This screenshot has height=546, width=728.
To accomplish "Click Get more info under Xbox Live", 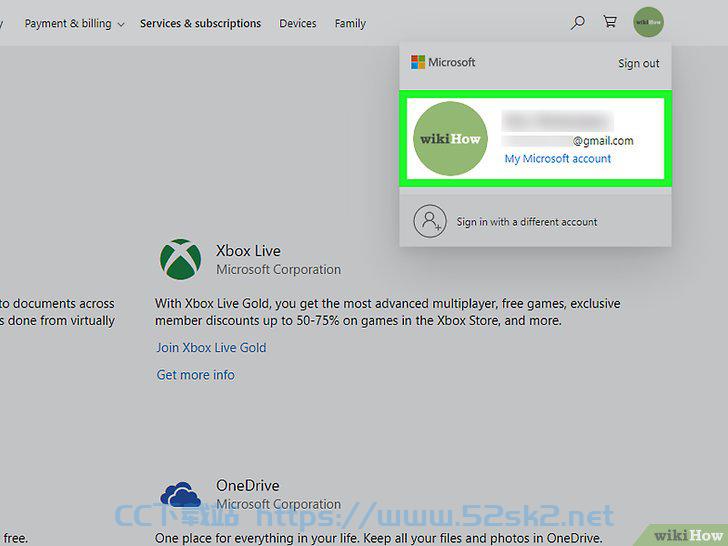I will (x=195, y=375).
